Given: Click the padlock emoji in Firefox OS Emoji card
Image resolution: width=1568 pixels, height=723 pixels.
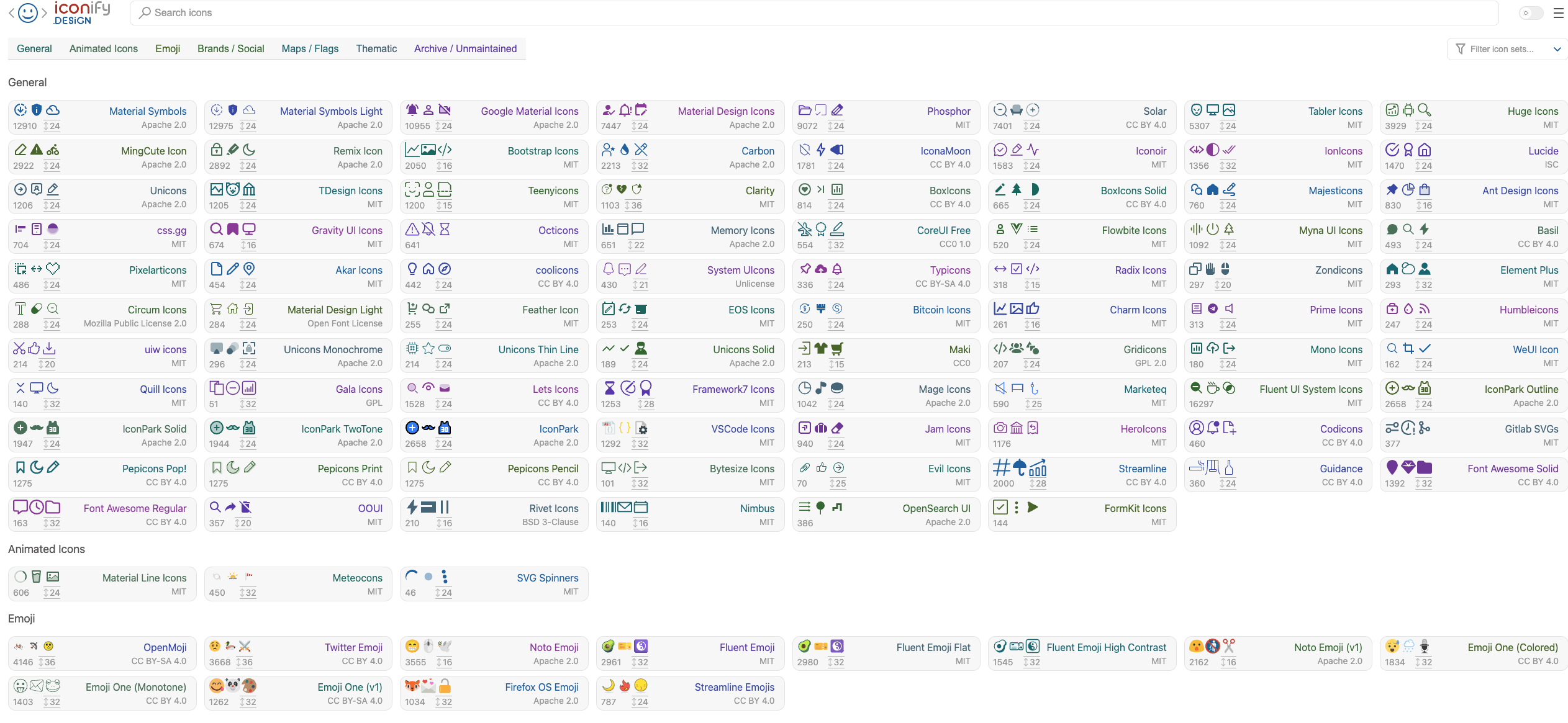Looking at the screenshot, I should coord(445,686).
